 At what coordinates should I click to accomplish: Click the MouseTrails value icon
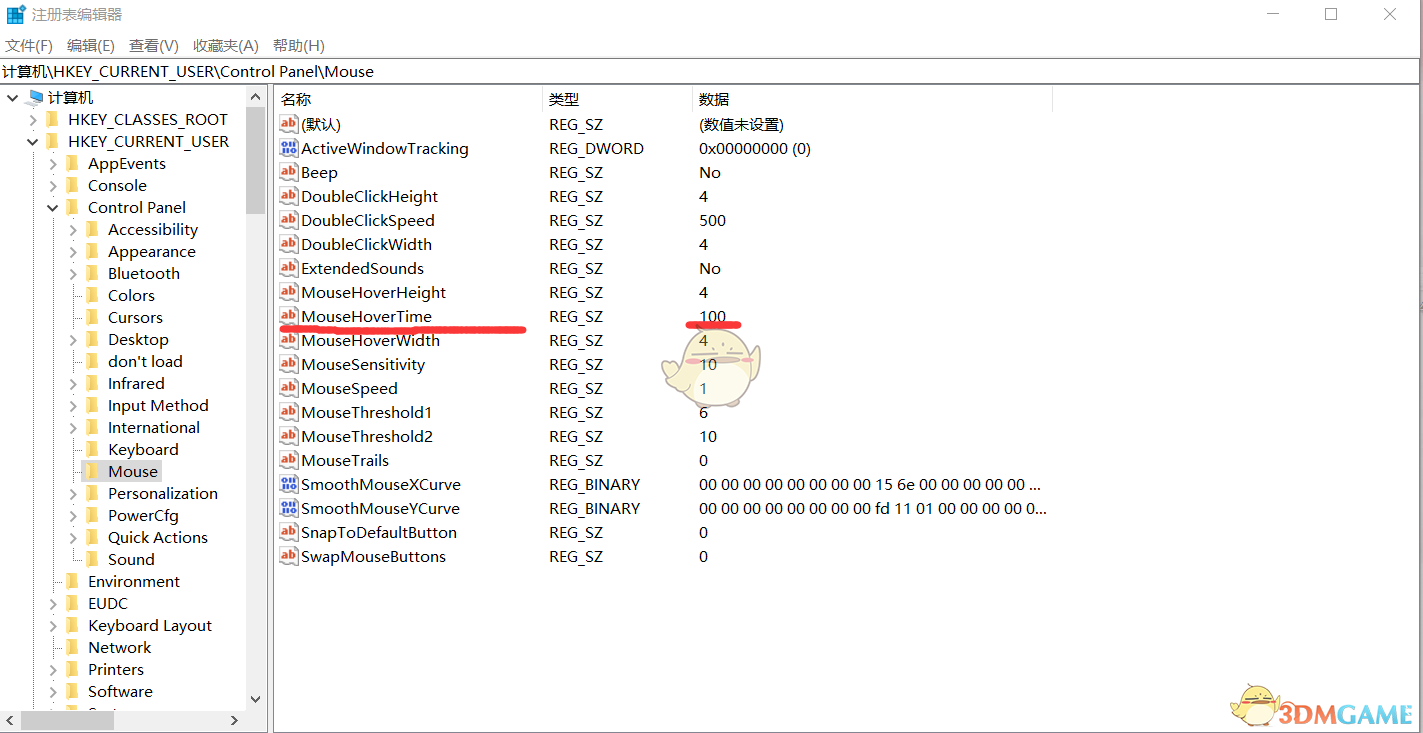click(289, 460)
